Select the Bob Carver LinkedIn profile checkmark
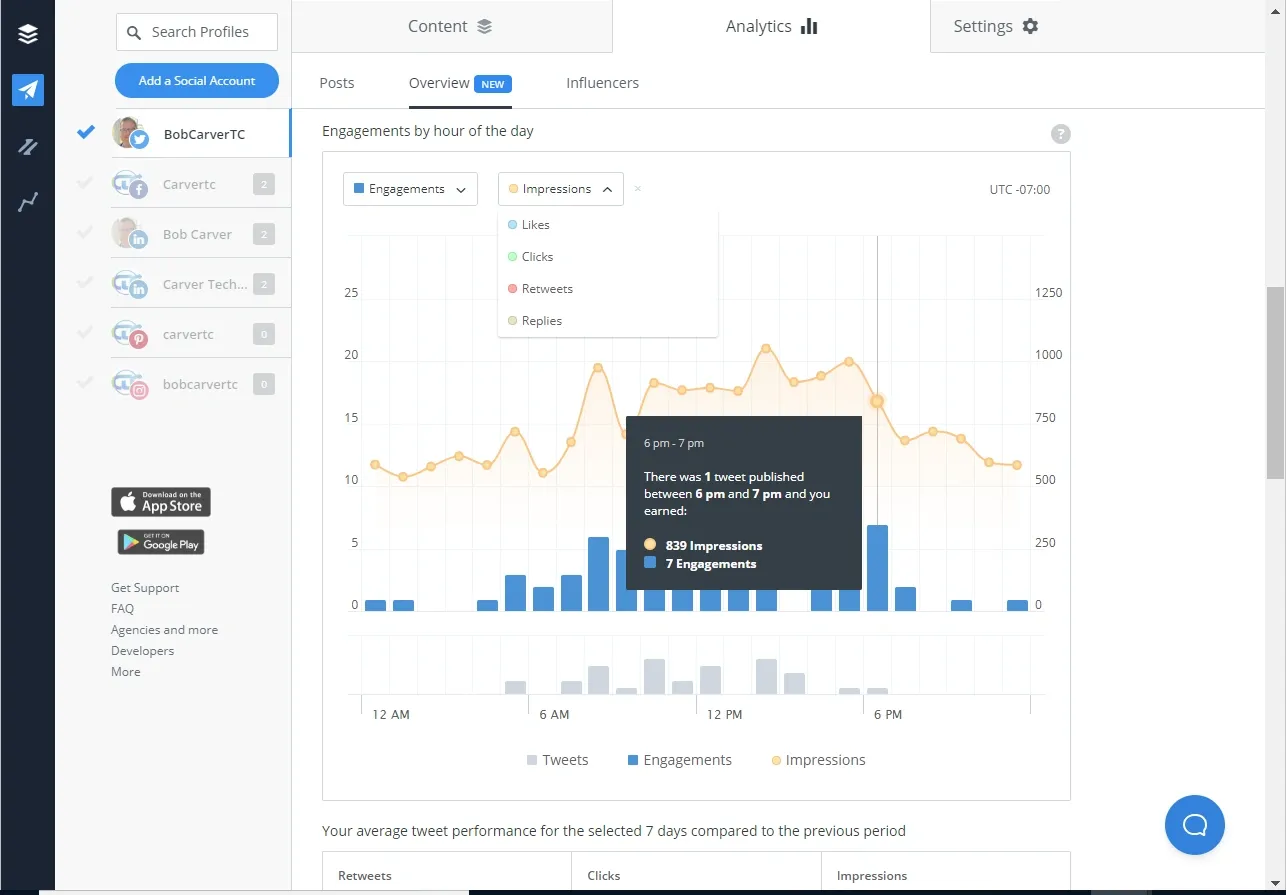The height and width of the screenshot is (895, 1286). 84,232
